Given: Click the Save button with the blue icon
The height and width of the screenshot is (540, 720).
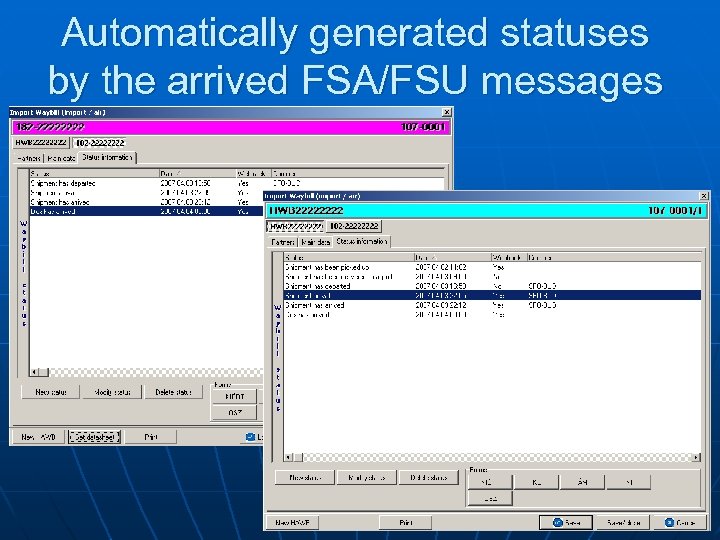Looking at the screenshot, I should pos(566,523).
